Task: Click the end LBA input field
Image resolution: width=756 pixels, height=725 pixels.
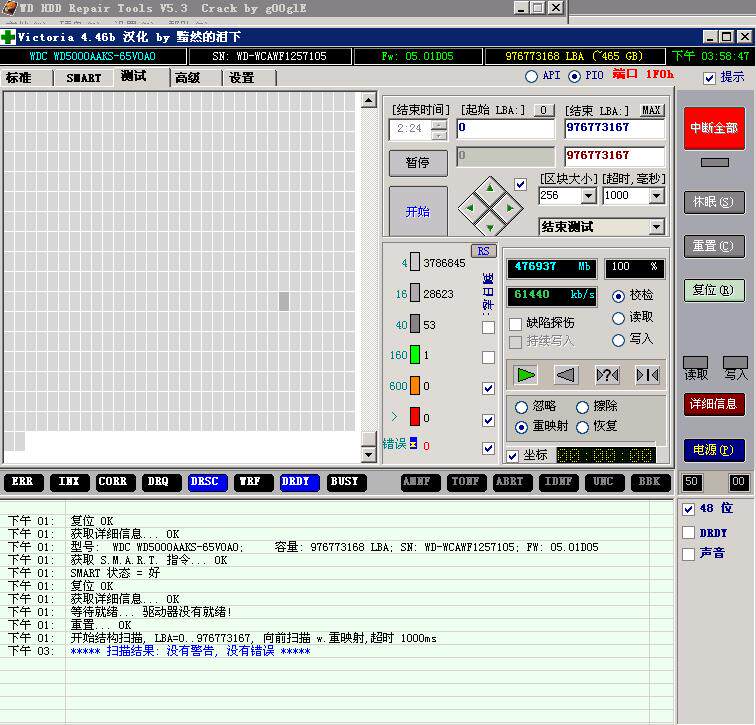Action: click(614, 128)
